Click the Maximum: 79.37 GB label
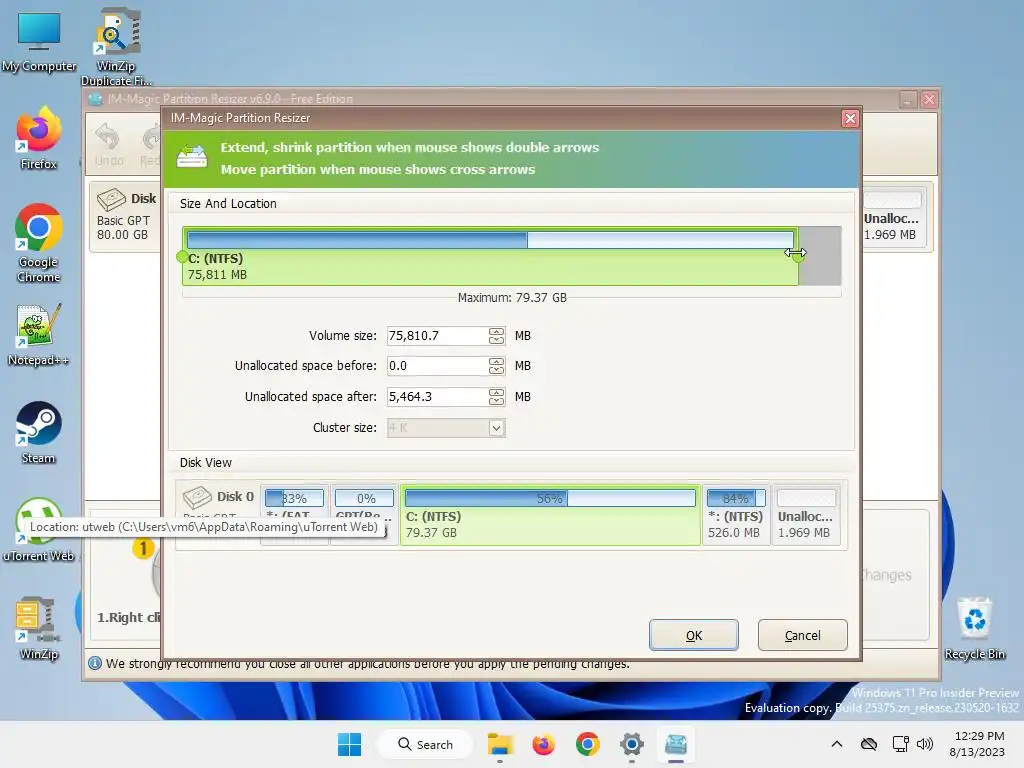This screenshot has height=768, width=1024. [x=512, y=298]
